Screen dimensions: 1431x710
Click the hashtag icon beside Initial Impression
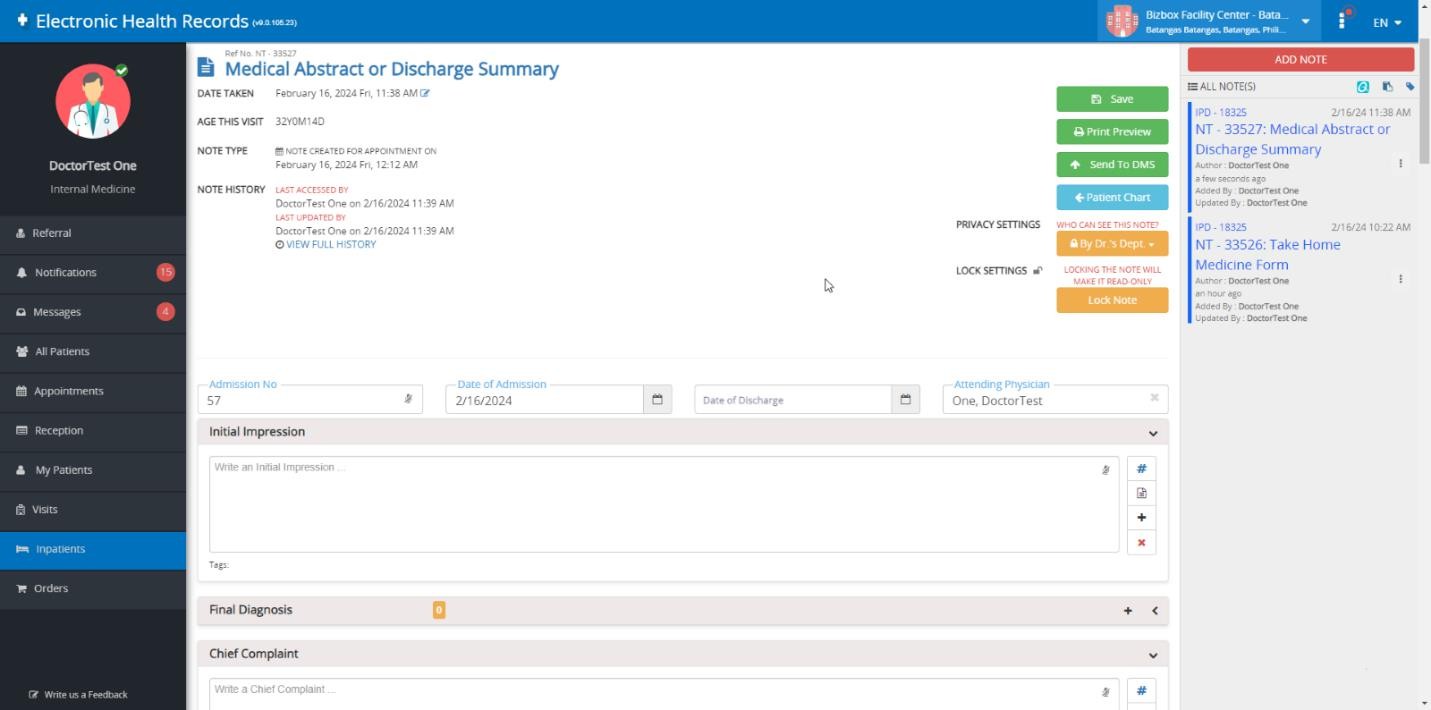1141,469
